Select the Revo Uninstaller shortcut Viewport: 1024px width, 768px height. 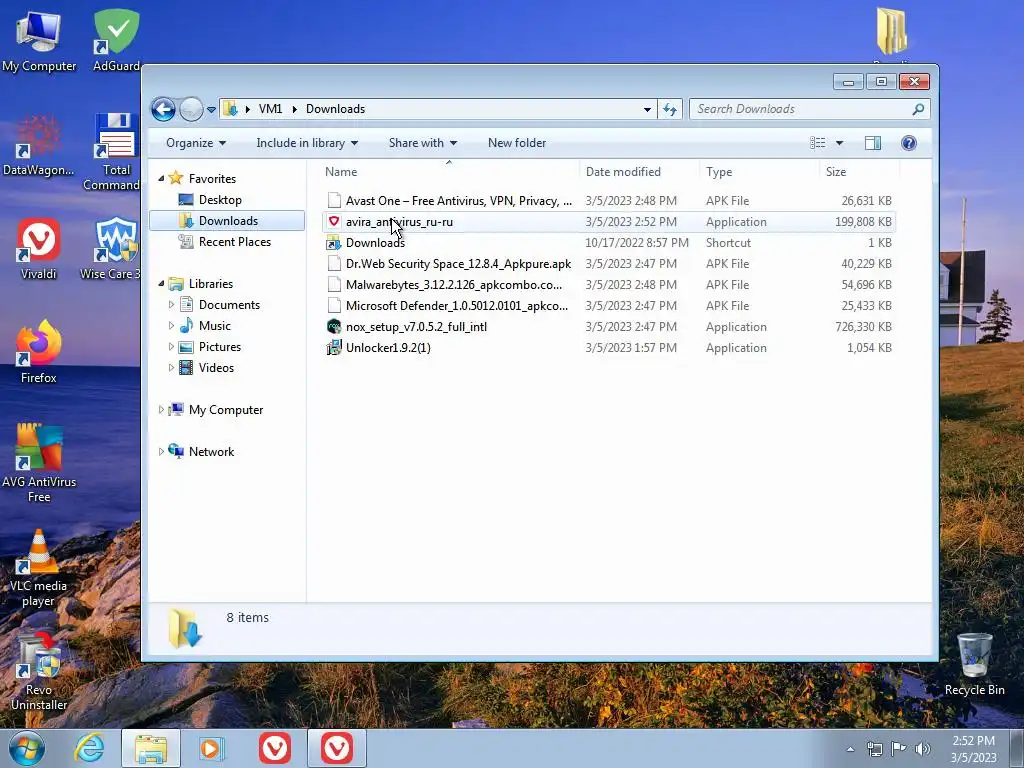click(x=39, y=671)
